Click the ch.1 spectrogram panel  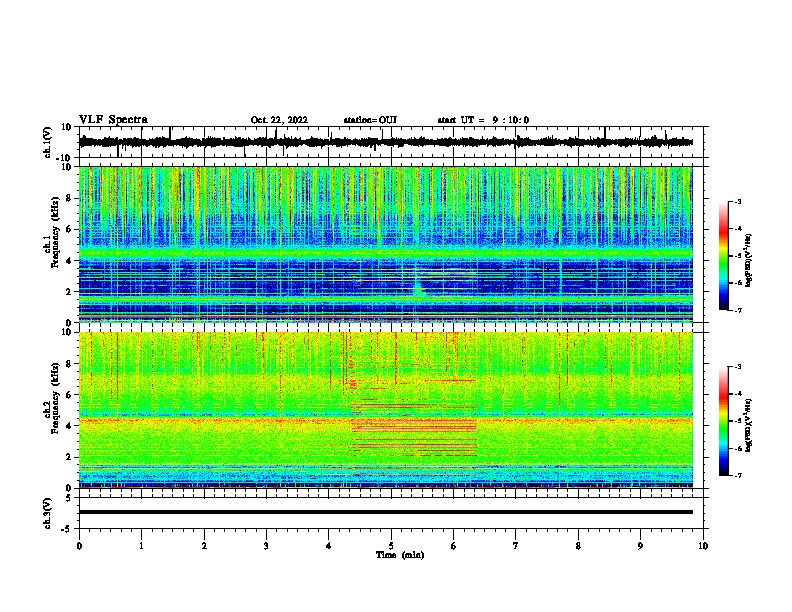click(x=385, y=244)
